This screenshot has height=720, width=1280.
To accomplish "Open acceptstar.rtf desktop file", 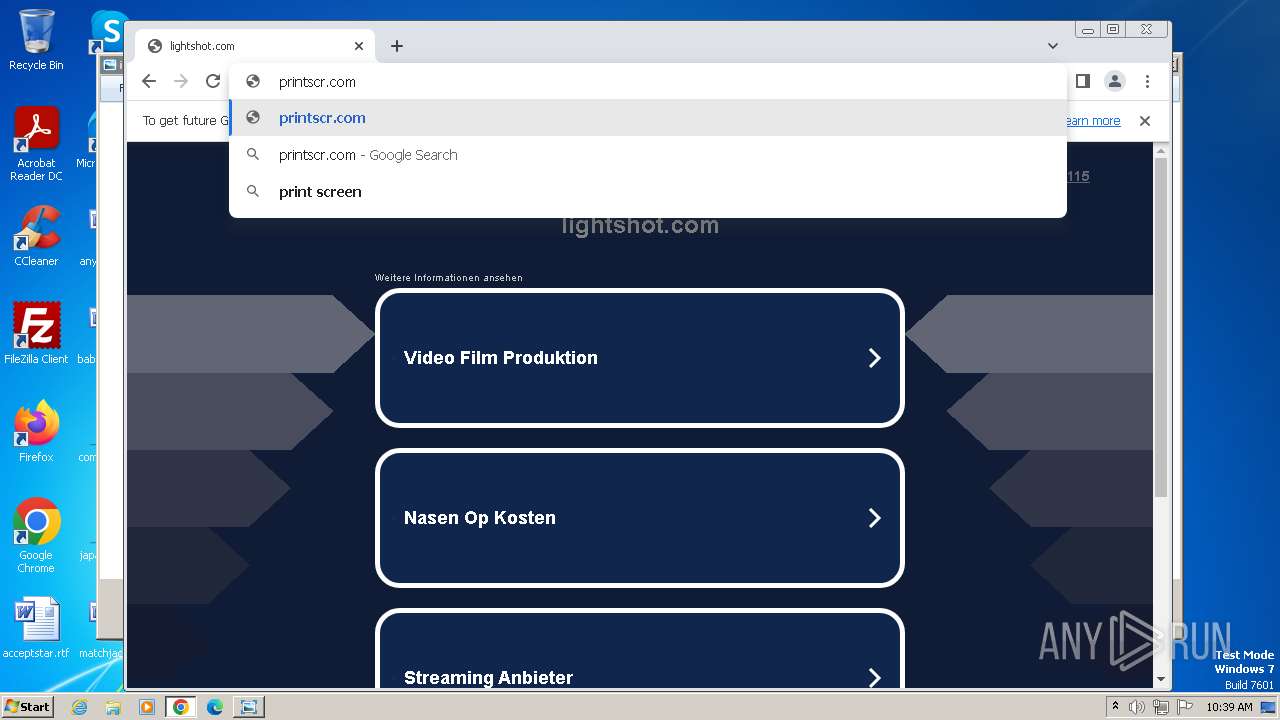I will [x=36, y=629].
